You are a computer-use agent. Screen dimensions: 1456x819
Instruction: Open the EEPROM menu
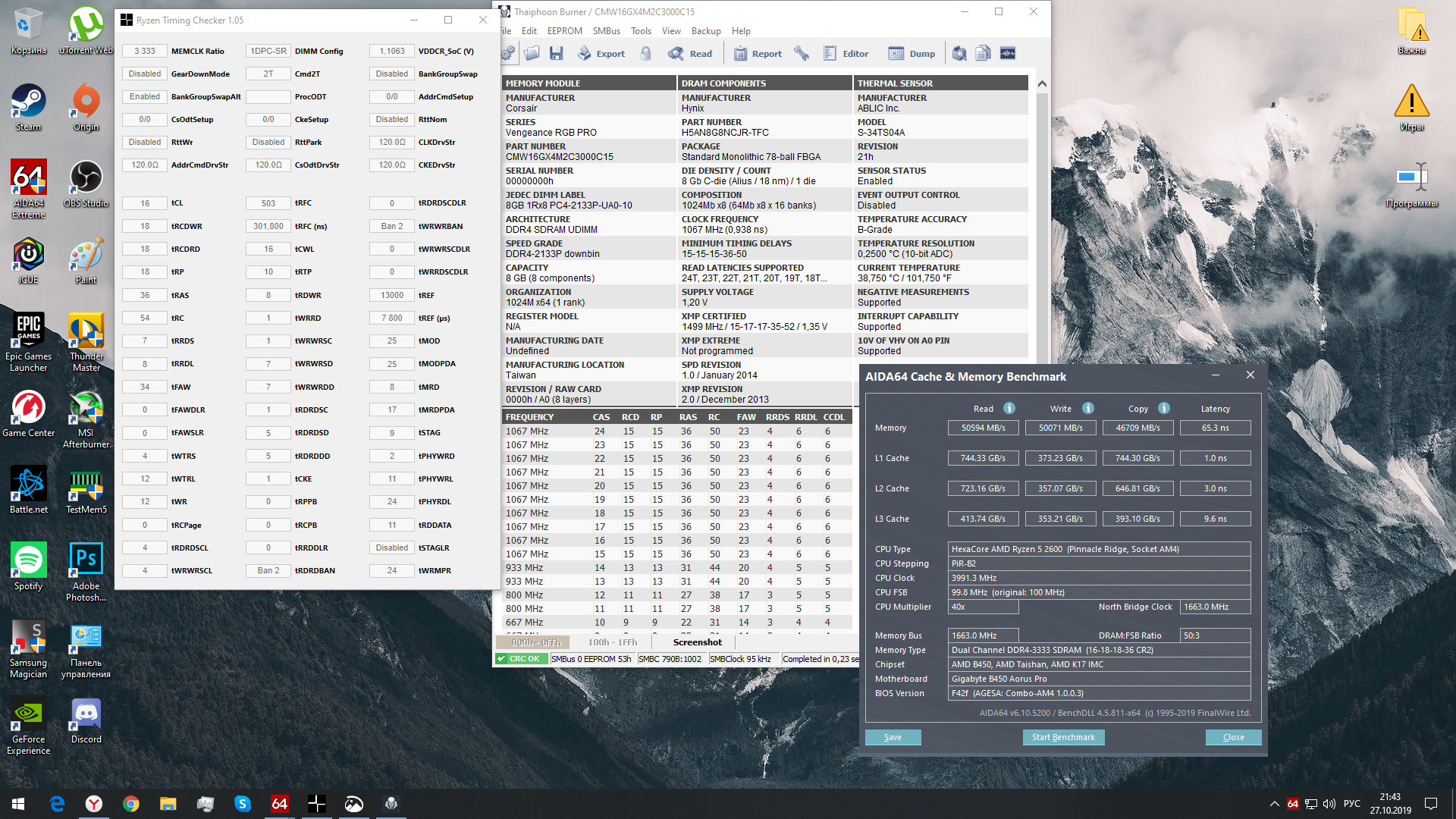(564, 31)
